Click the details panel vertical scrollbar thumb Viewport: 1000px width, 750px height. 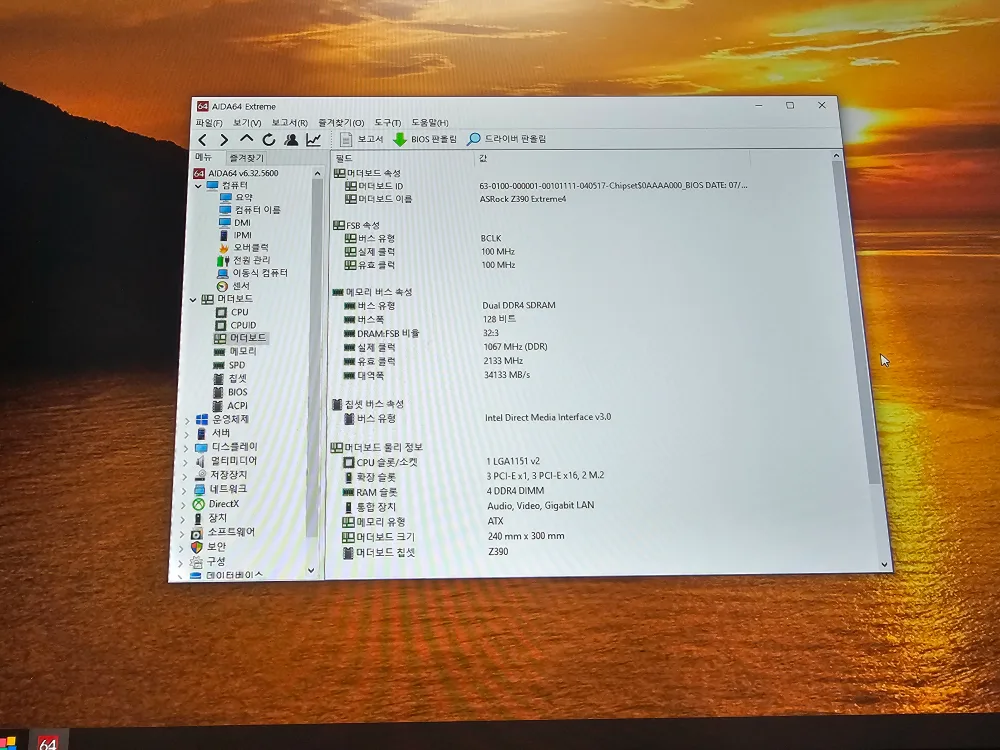(856, 322)
